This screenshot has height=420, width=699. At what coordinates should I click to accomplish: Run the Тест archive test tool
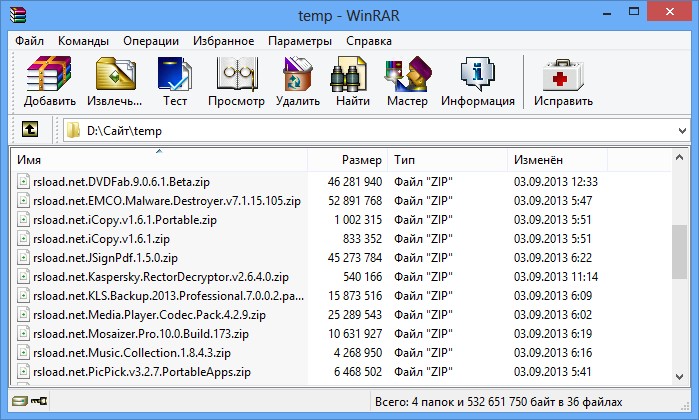pos(175,82)
